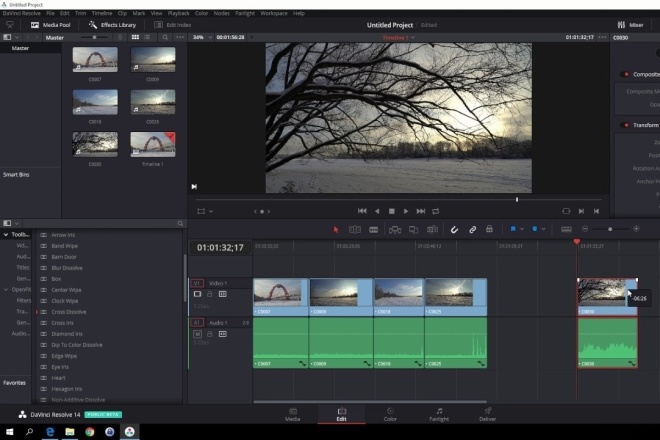Screen dimensions: 660x440
Task: Go to last frame button
Action: (x=420, y=211)
